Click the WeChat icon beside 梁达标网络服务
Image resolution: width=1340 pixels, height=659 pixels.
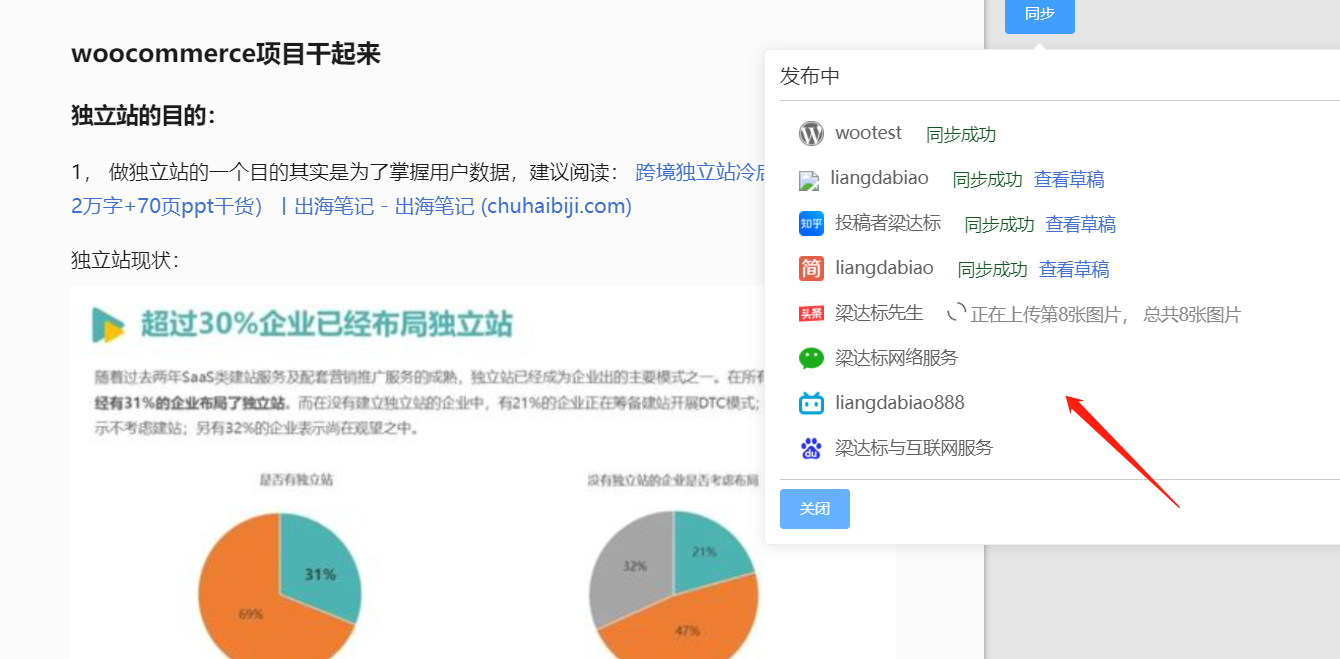click(x=811, y=358)
